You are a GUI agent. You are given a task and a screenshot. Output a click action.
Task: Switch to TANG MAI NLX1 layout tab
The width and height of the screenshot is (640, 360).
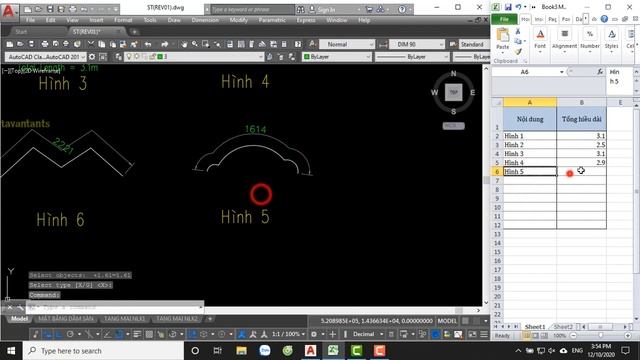pyautogui.click(x=124, y=319)
